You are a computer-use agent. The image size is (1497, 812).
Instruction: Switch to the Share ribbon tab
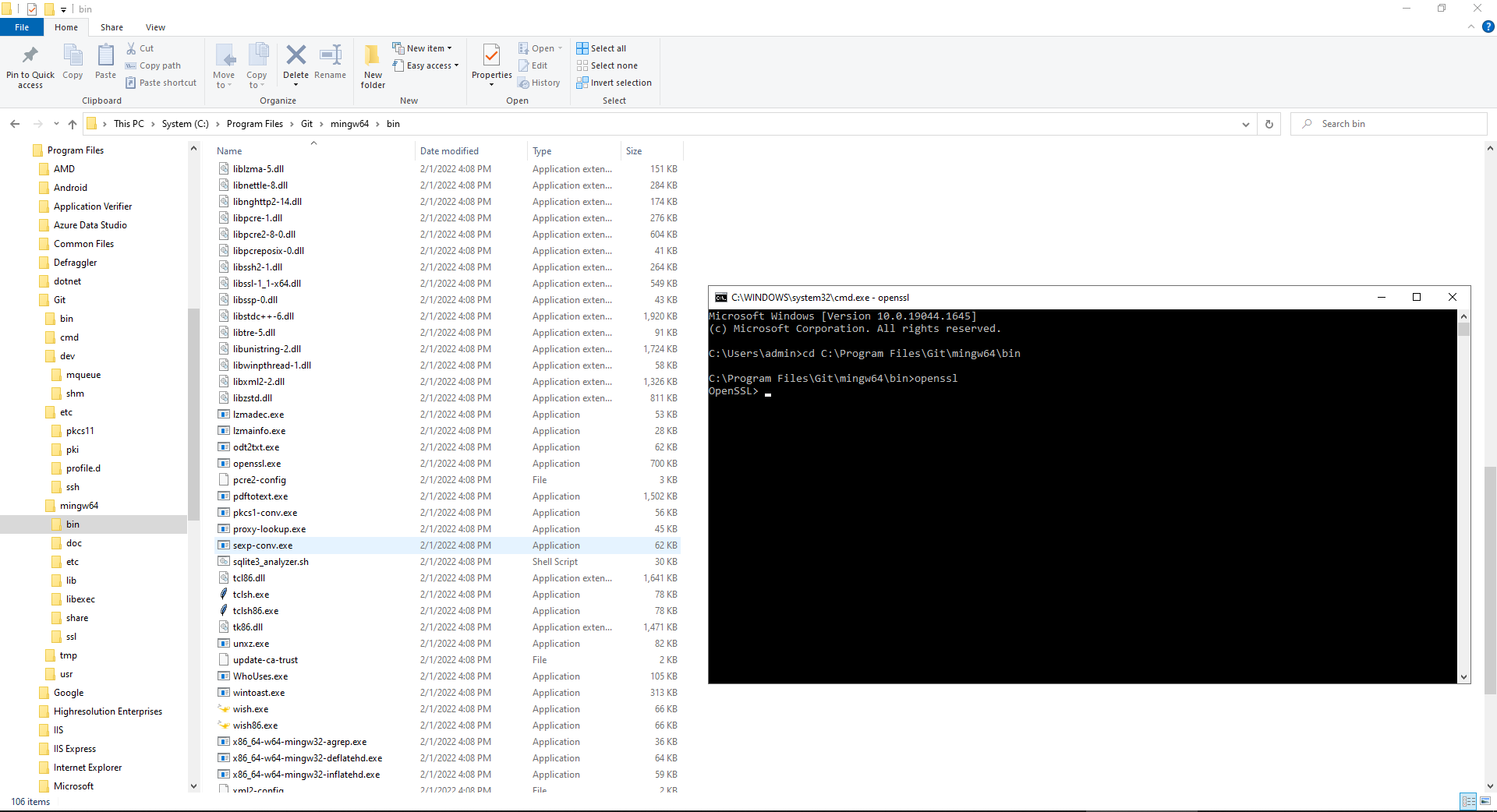(111, 27)
